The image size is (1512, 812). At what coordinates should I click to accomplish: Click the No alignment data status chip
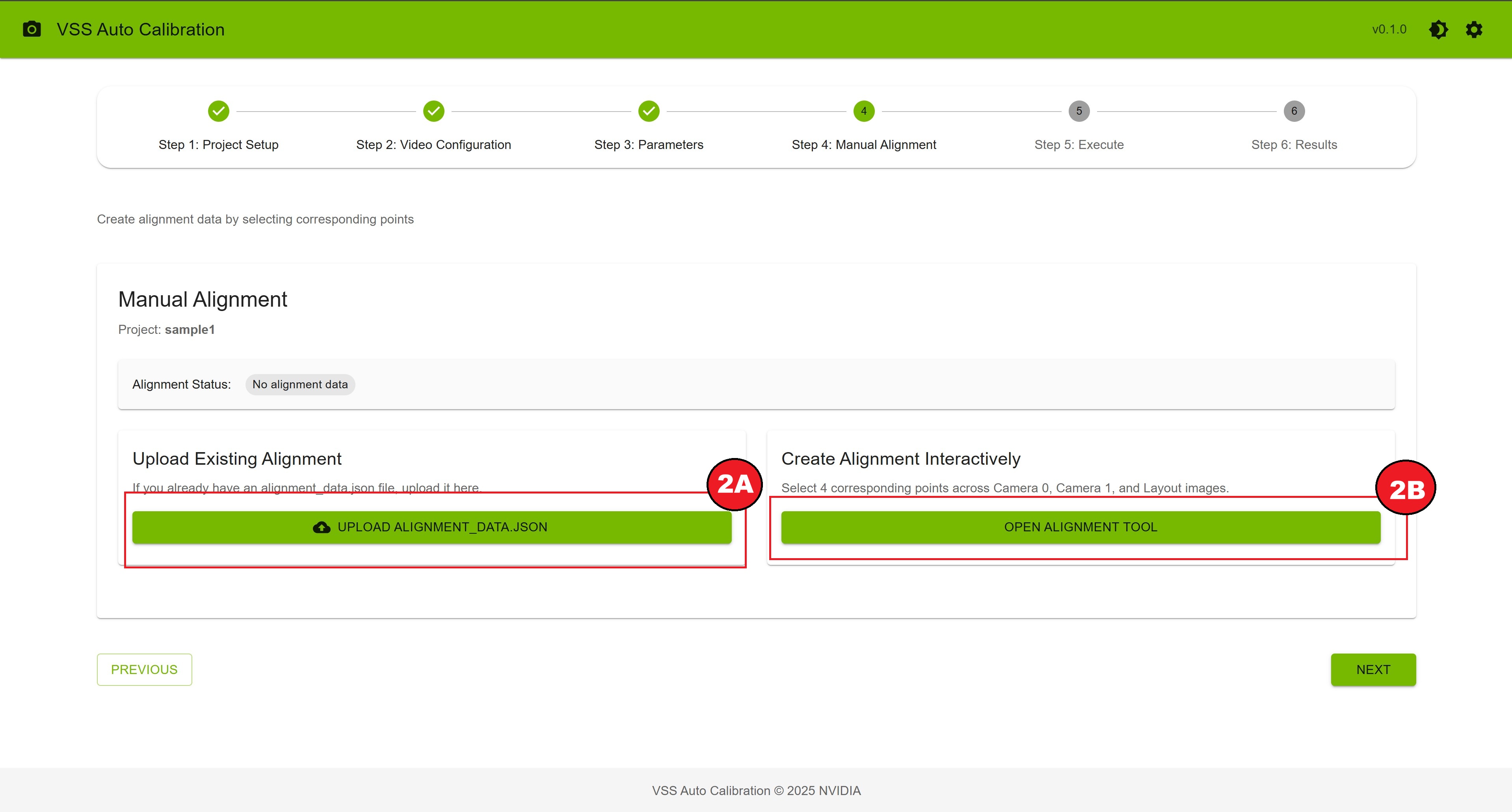click(x=300, y=385)
